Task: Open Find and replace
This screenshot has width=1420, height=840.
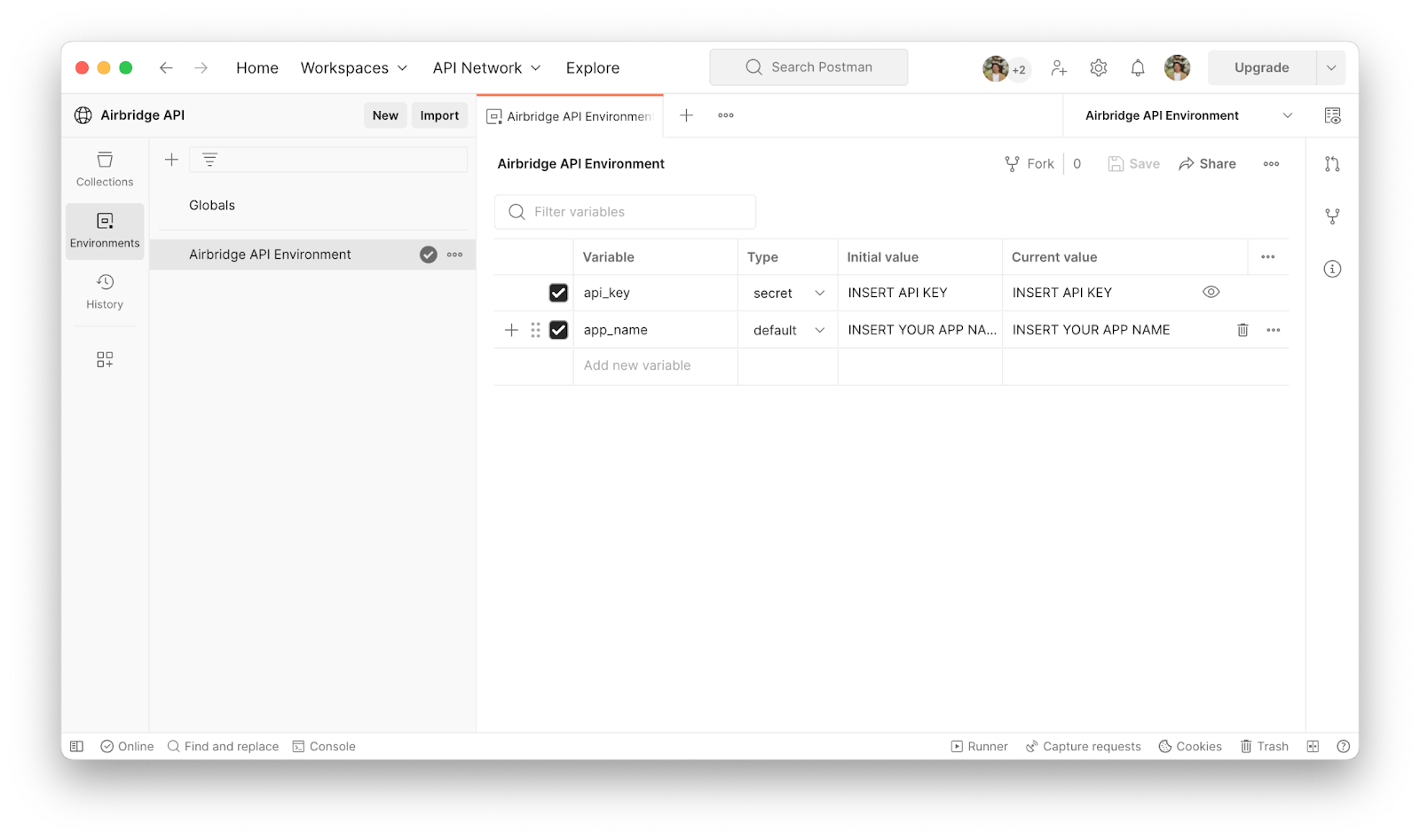Action: [223, 747]
